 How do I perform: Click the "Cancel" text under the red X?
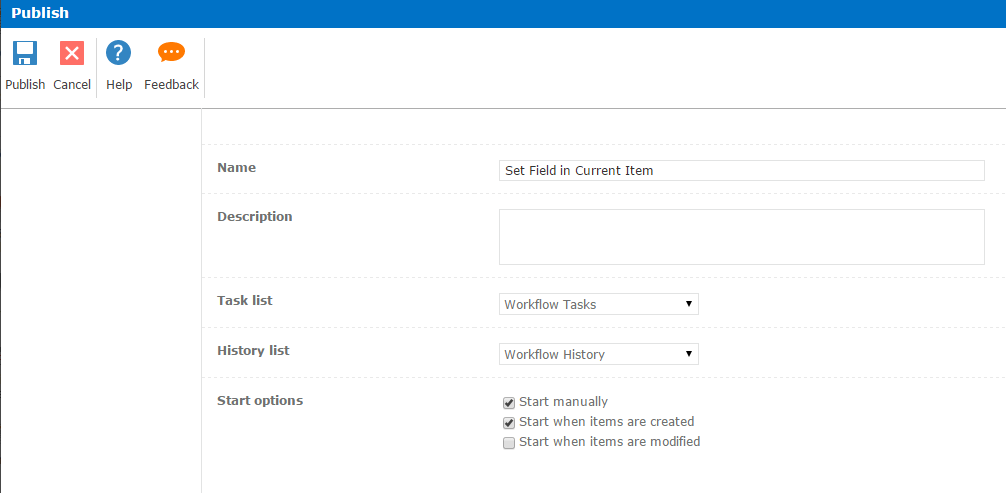click(72, 85)
